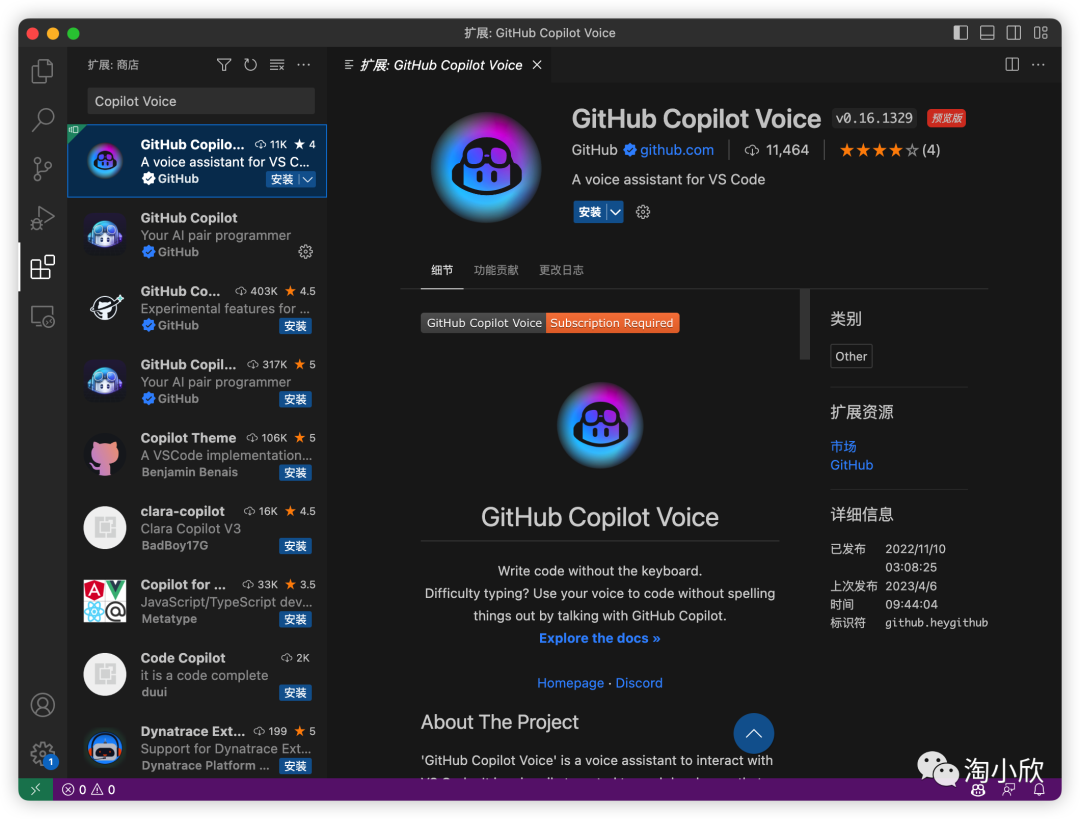
Task: Click the split editor icon top right
Action: [1011, 64]
